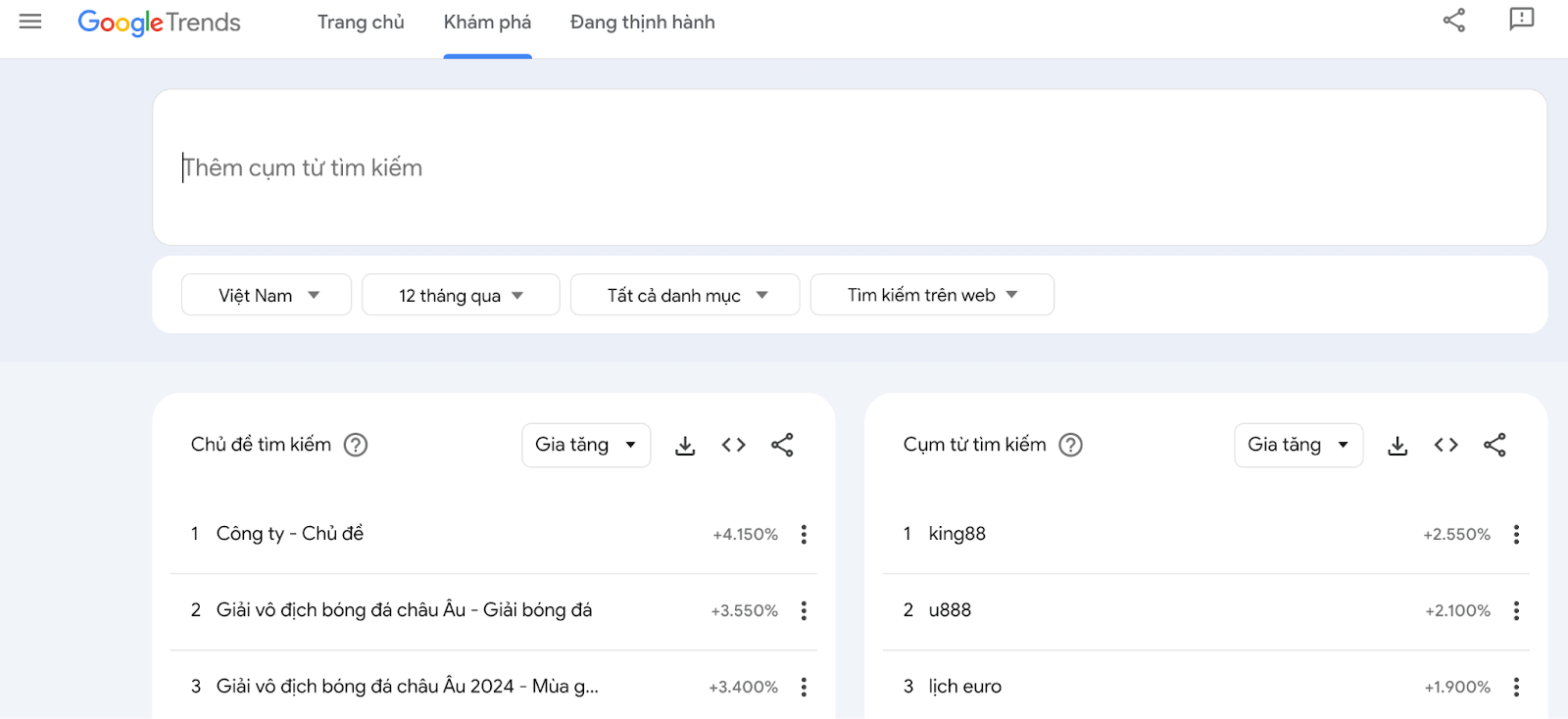Open more options for u888 row
The image size is (1568, 719).
coord(1516,610)
